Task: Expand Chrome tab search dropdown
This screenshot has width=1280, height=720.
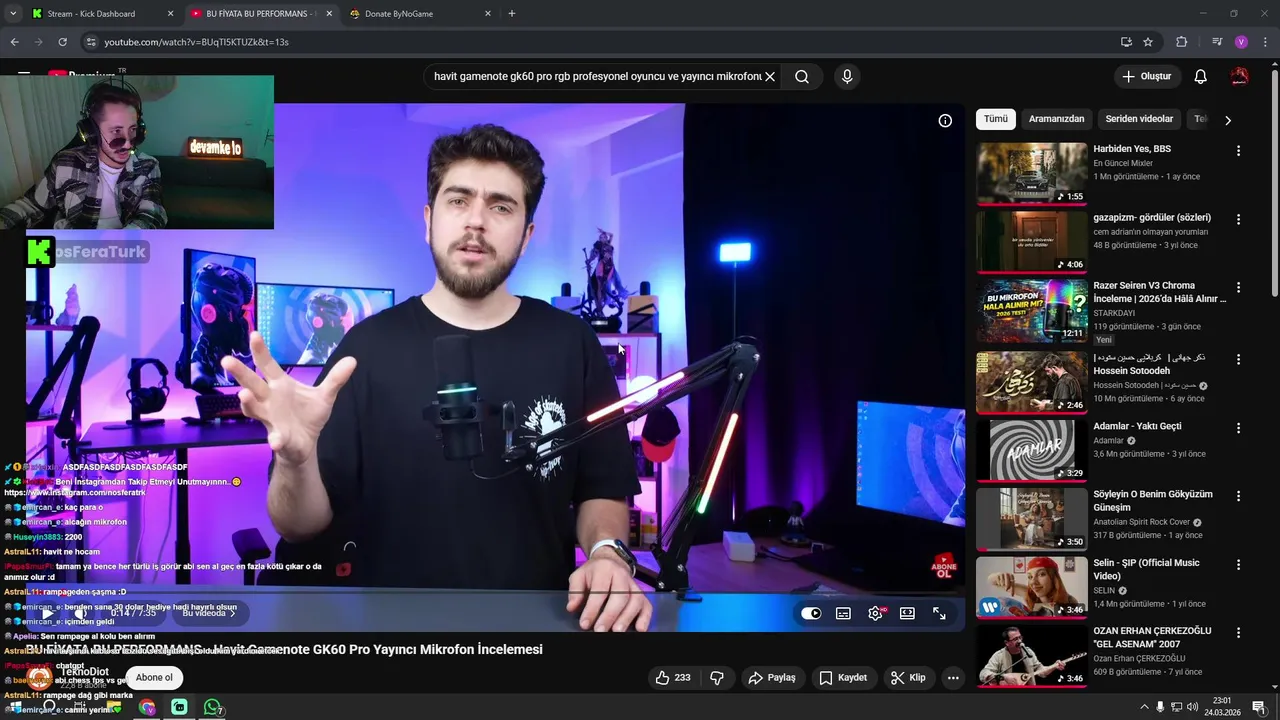Action: 13,14
